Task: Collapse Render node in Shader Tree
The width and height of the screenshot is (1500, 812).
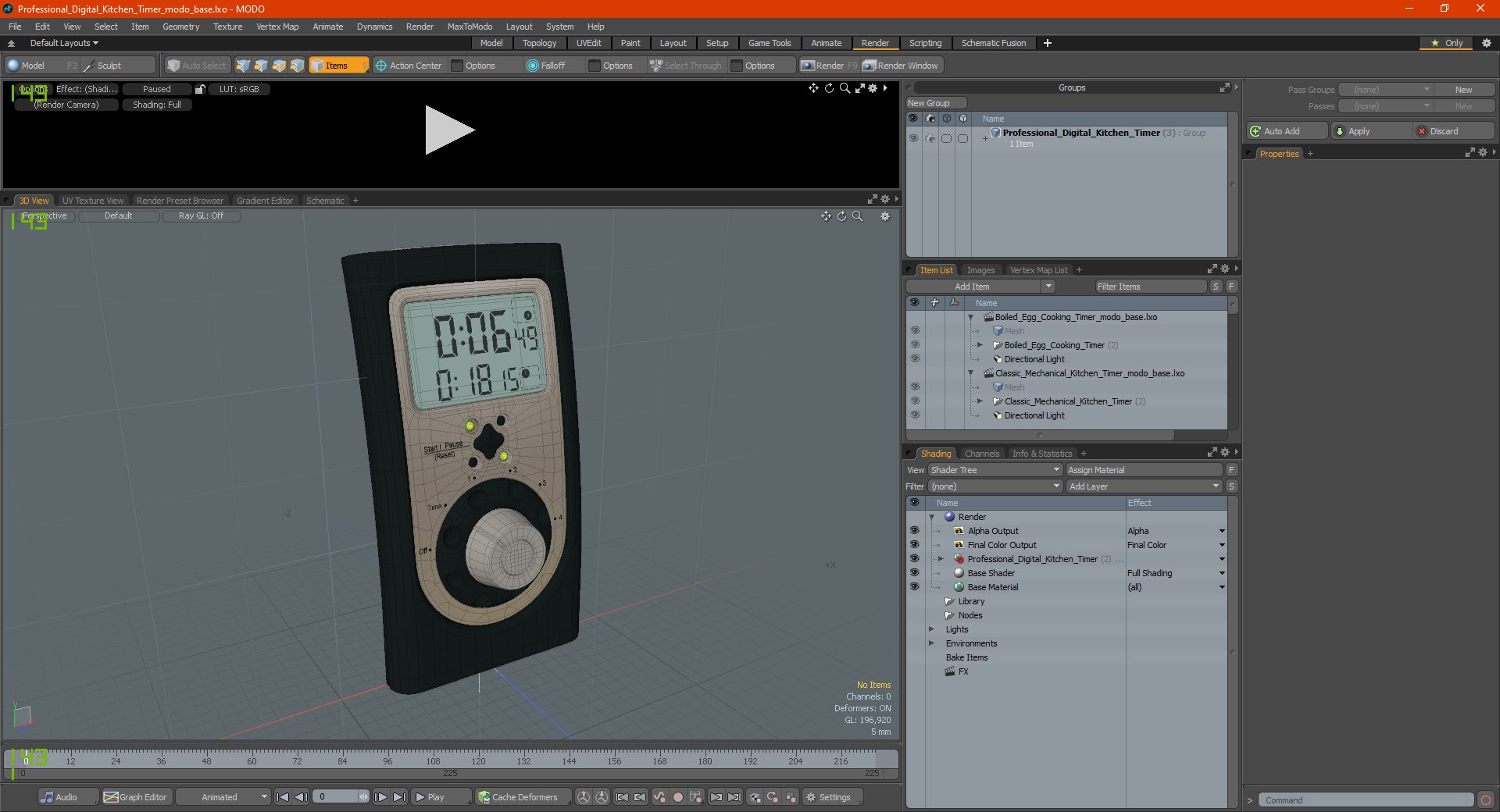Action: click(931, 517)
